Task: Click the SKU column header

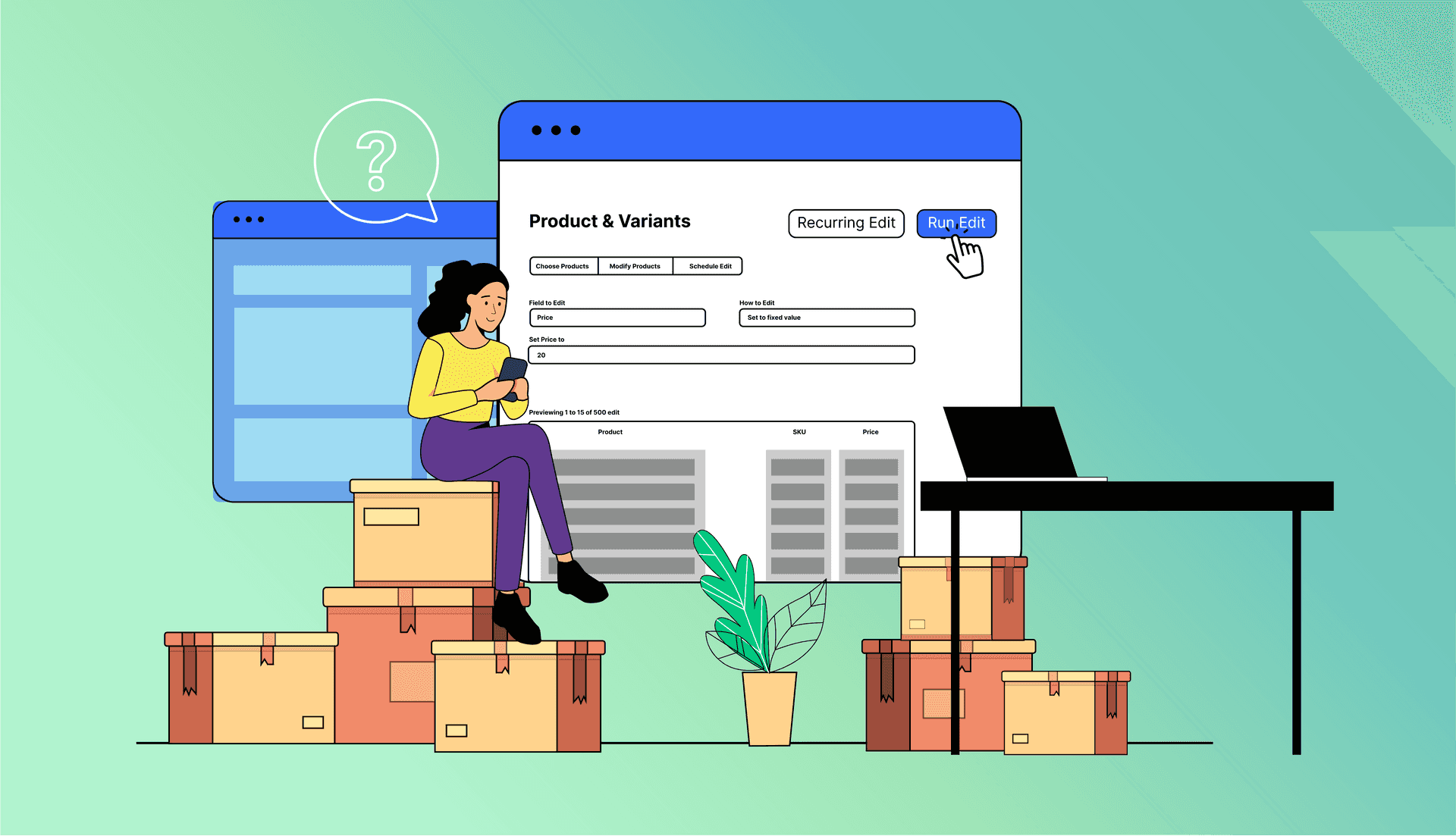Action: tap(796, 432)
